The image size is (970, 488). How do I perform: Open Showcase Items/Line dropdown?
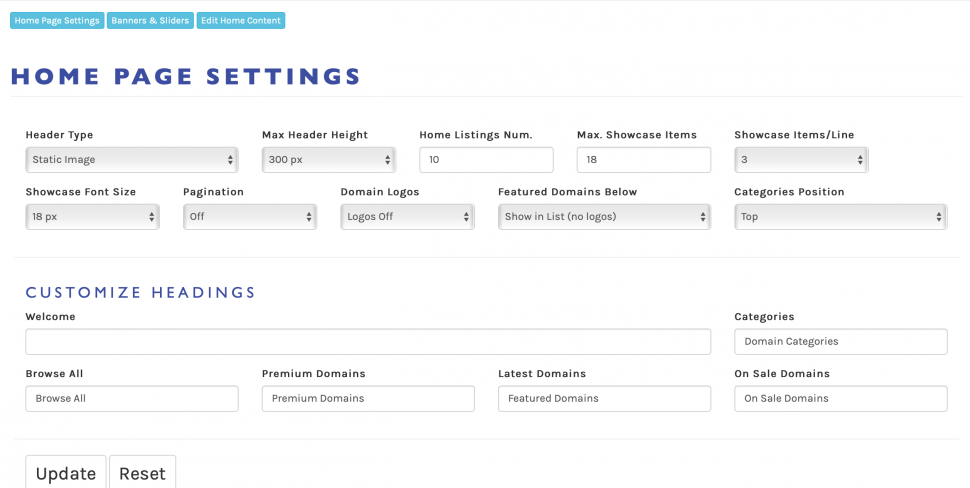tap(801, 160)
